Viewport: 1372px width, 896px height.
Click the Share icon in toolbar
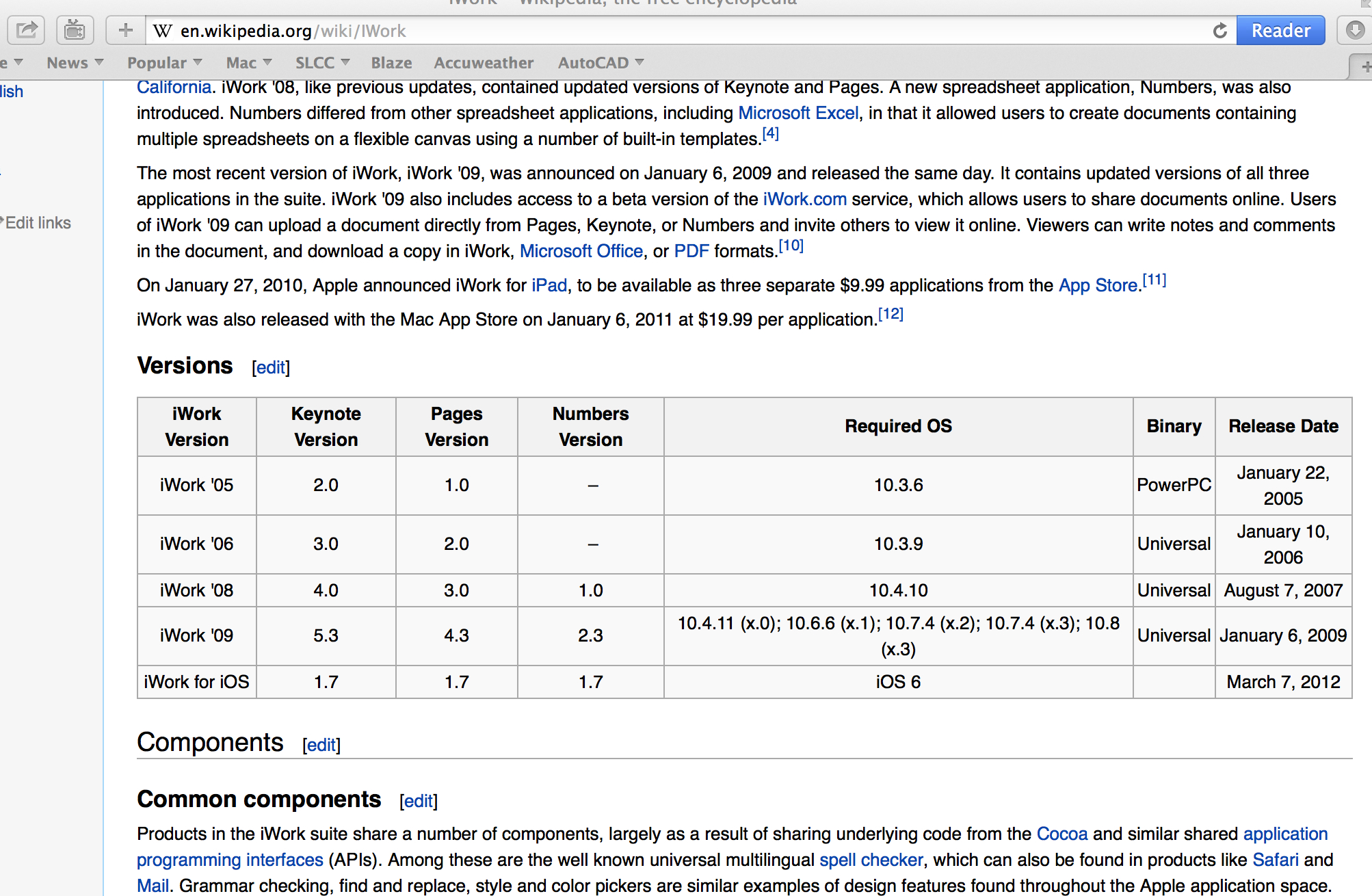point(26,31)
